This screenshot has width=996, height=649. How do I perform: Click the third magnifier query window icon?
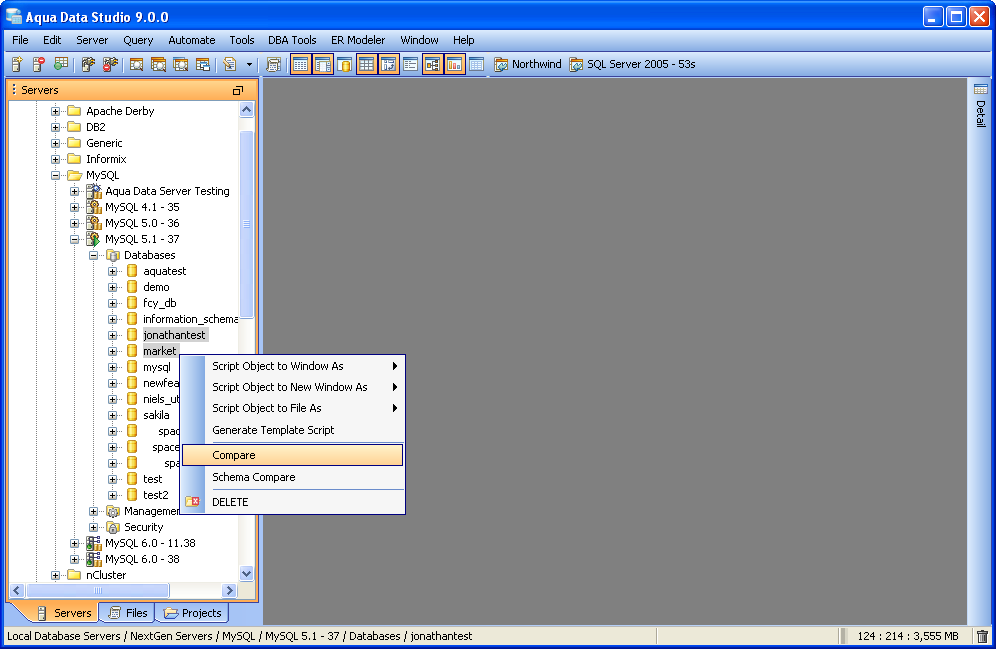pos(180,64)
